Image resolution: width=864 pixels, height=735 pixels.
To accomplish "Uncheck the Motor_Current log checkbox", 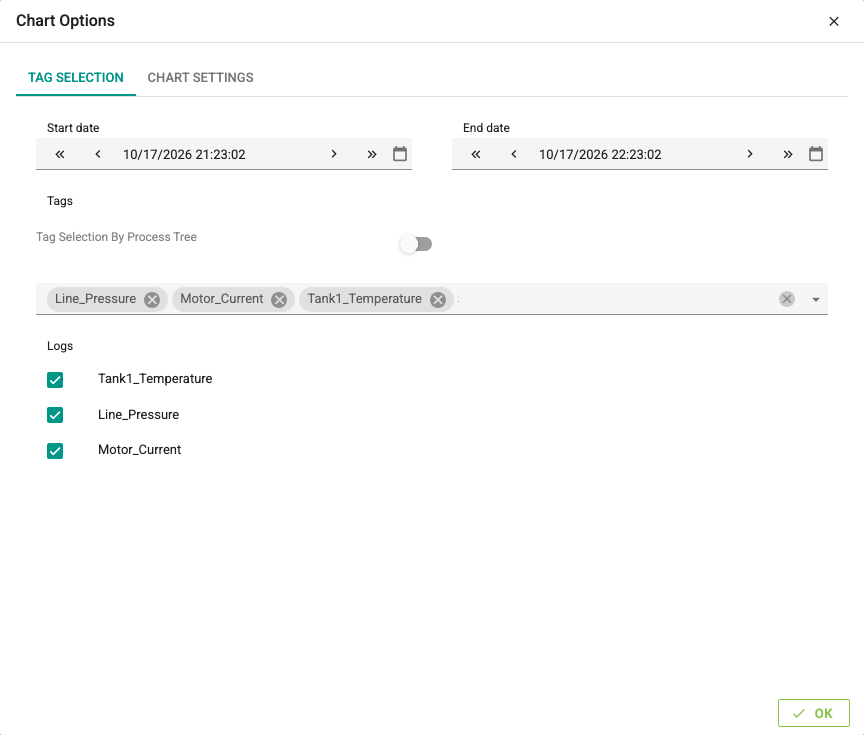I will [x=55, y=451].
